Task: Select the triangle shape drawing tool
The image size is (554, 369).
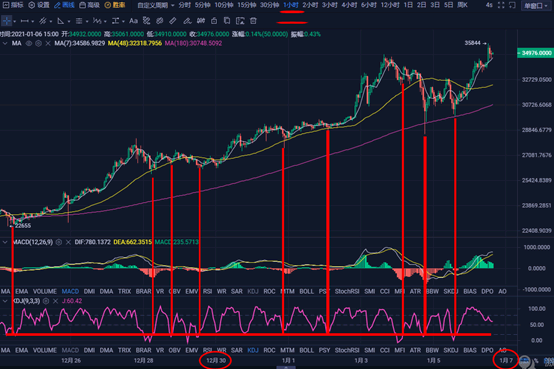Action: pos(61,21)
